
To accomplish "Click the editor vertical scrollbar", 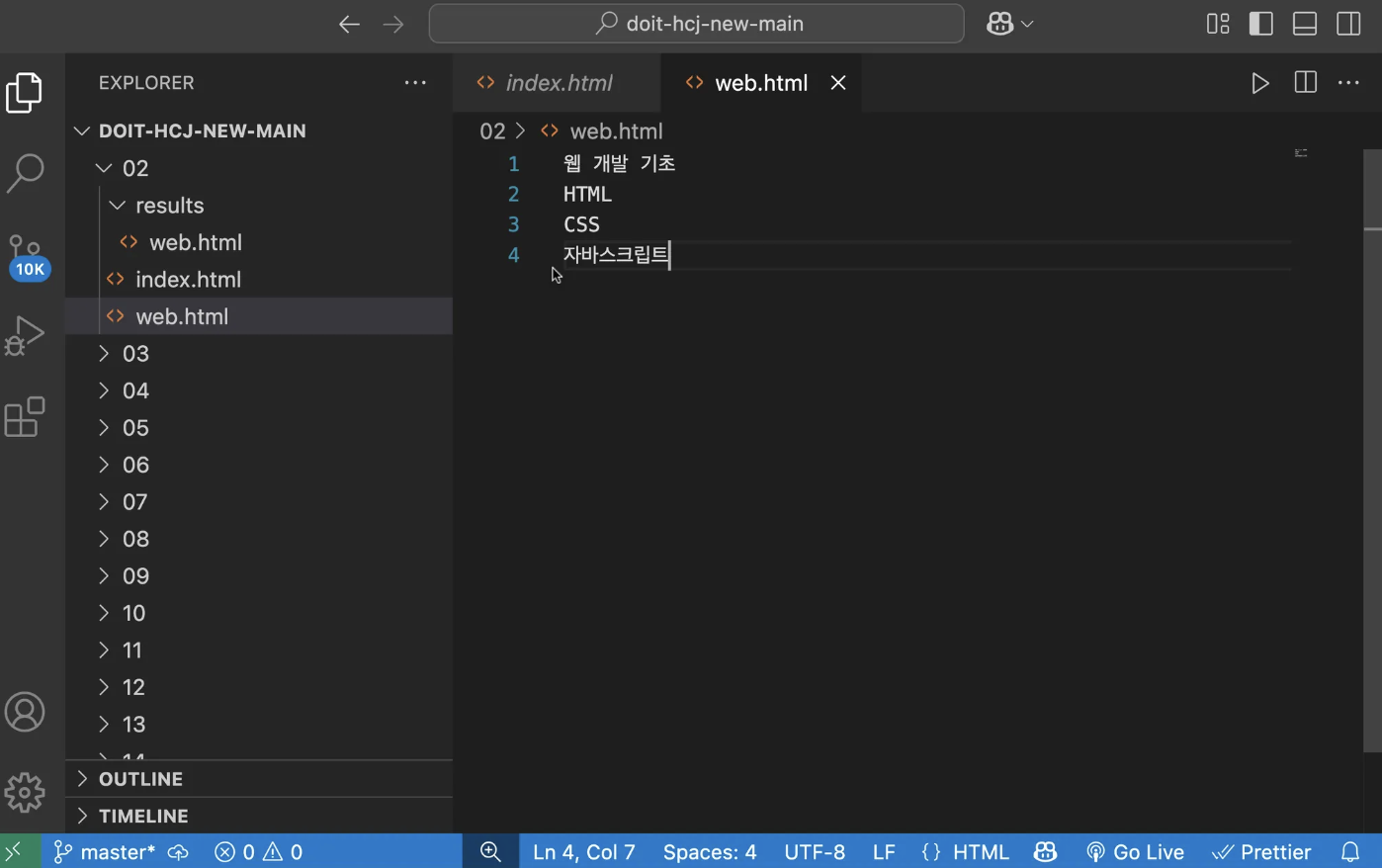I will (1372, 451).
